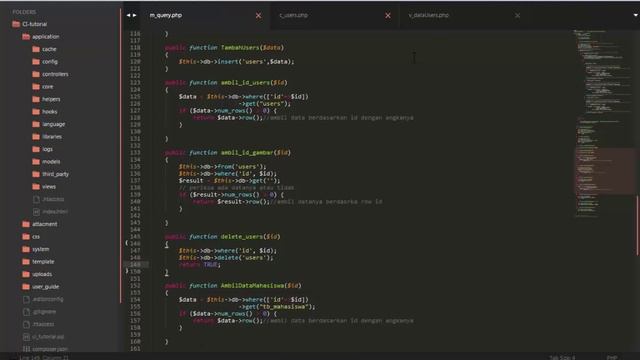
Task: Click the libraries folder icon
Action: [x=36, y=137]
